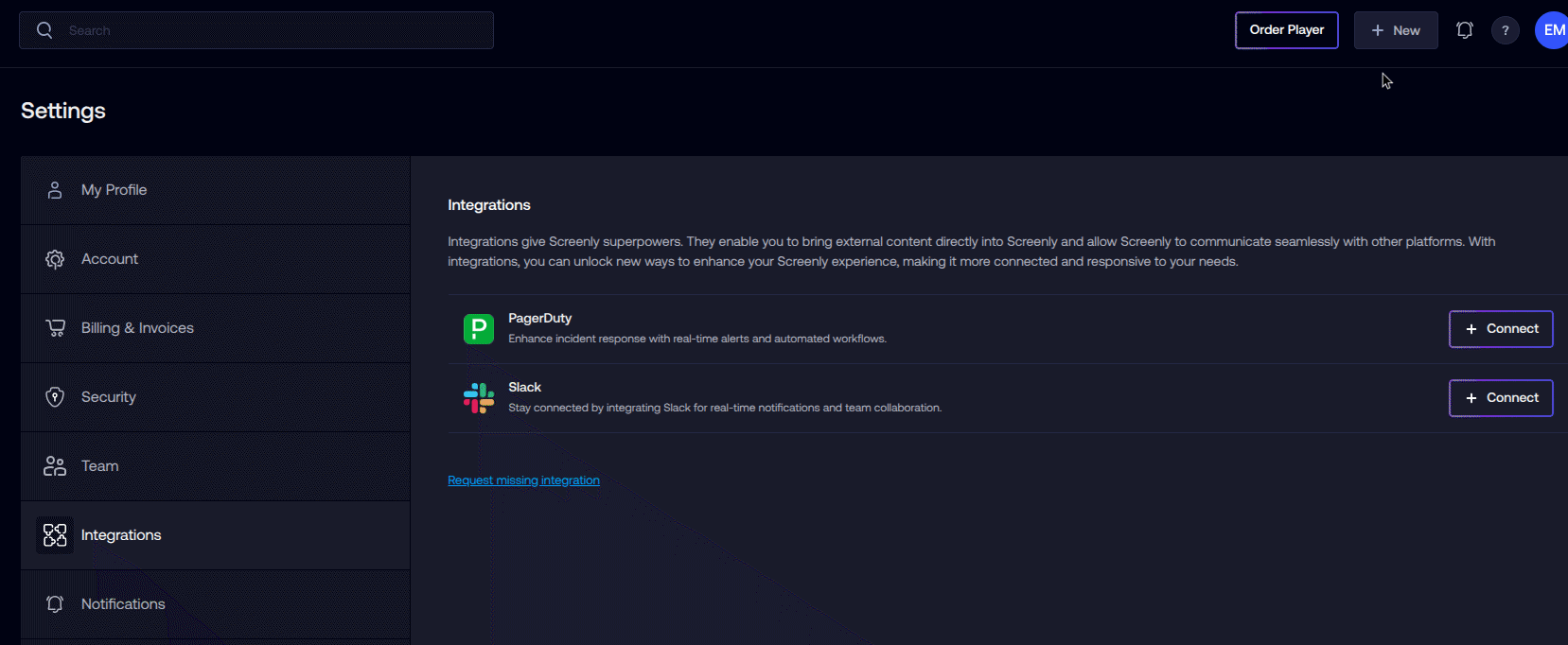
Task: Click the Integrations puzzle icon
Action: [55, 535]
